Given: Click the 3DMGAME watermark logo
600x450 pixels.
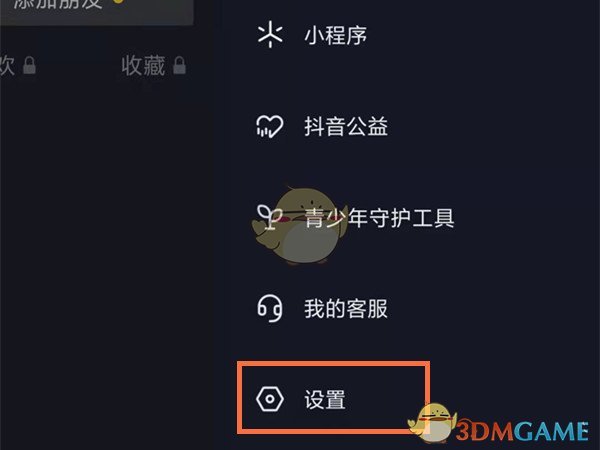Looking at the screenshot, I should pos(522,430).
